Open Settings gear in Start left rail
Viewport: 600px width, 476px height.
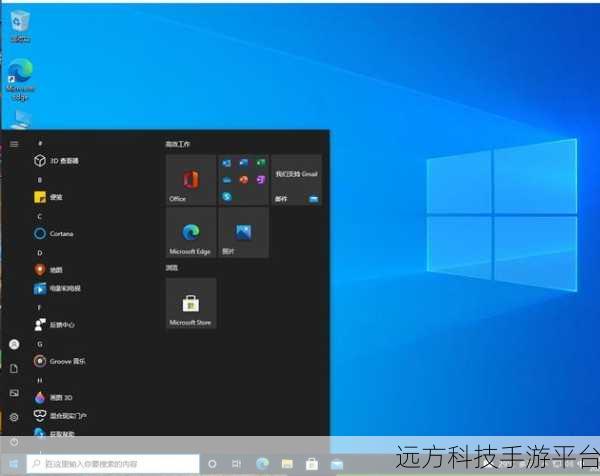pos(14,417)
